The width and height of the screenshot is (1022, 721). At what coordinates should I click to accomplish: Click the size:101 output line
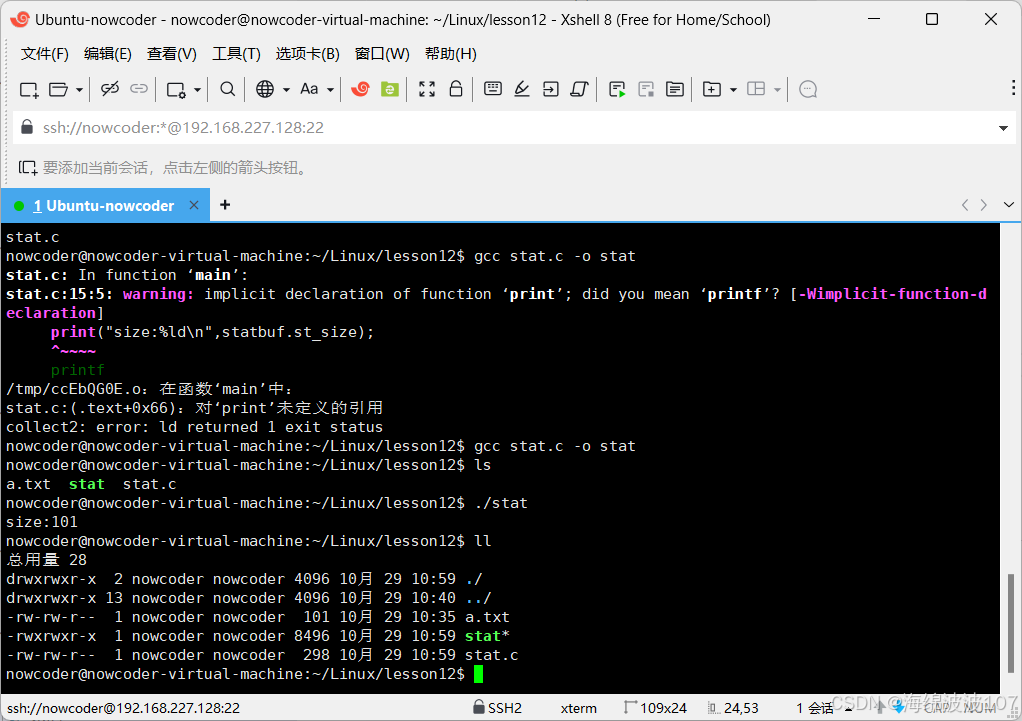42,522
